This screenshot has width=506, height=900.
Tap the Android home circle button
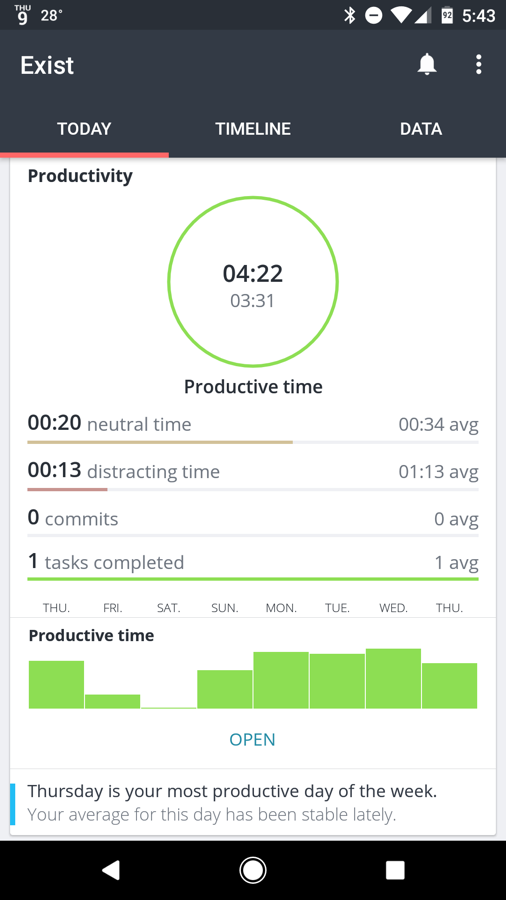(x=252, y=870)
